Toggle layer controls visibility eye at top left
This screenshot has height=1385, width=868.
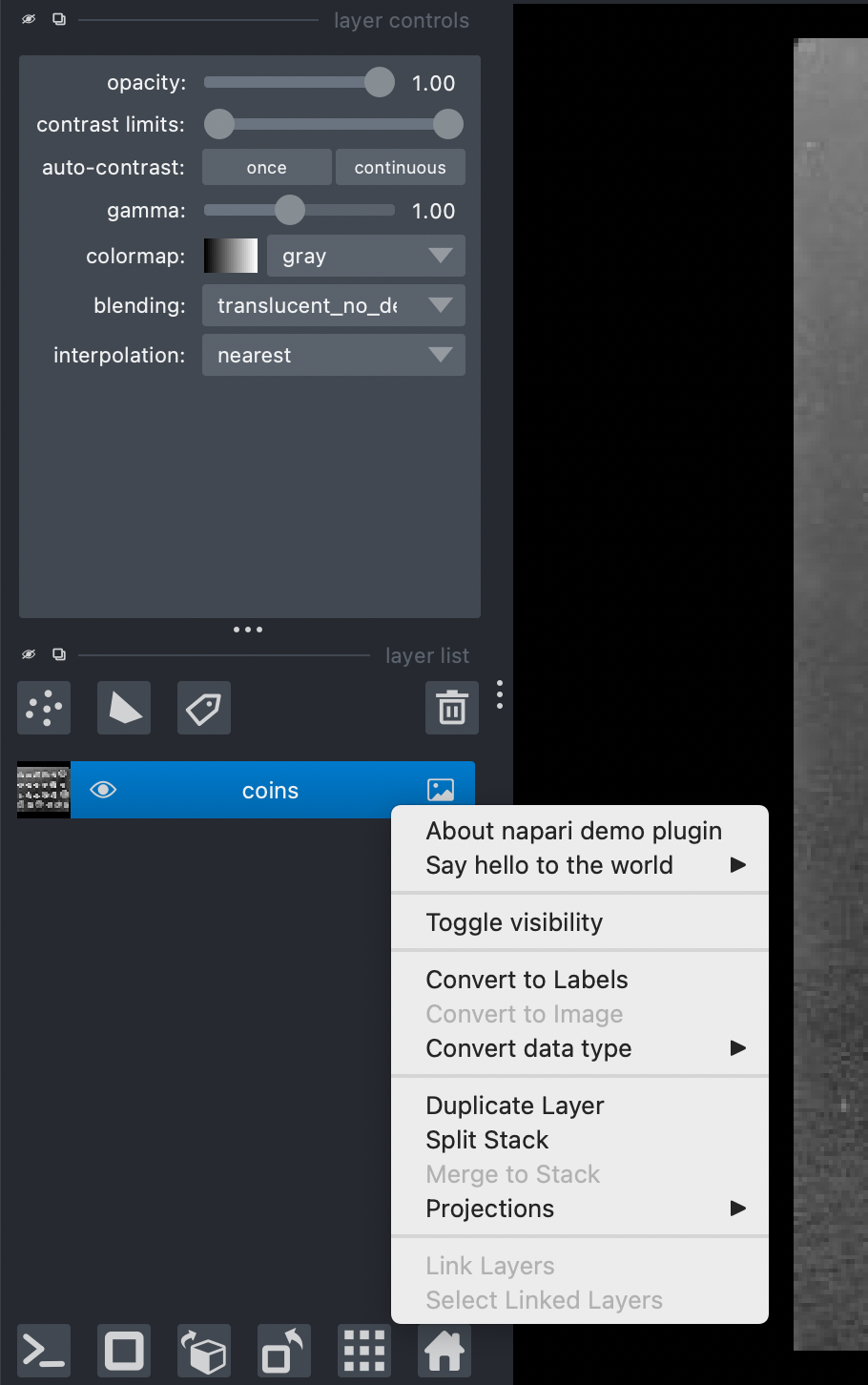28,18
